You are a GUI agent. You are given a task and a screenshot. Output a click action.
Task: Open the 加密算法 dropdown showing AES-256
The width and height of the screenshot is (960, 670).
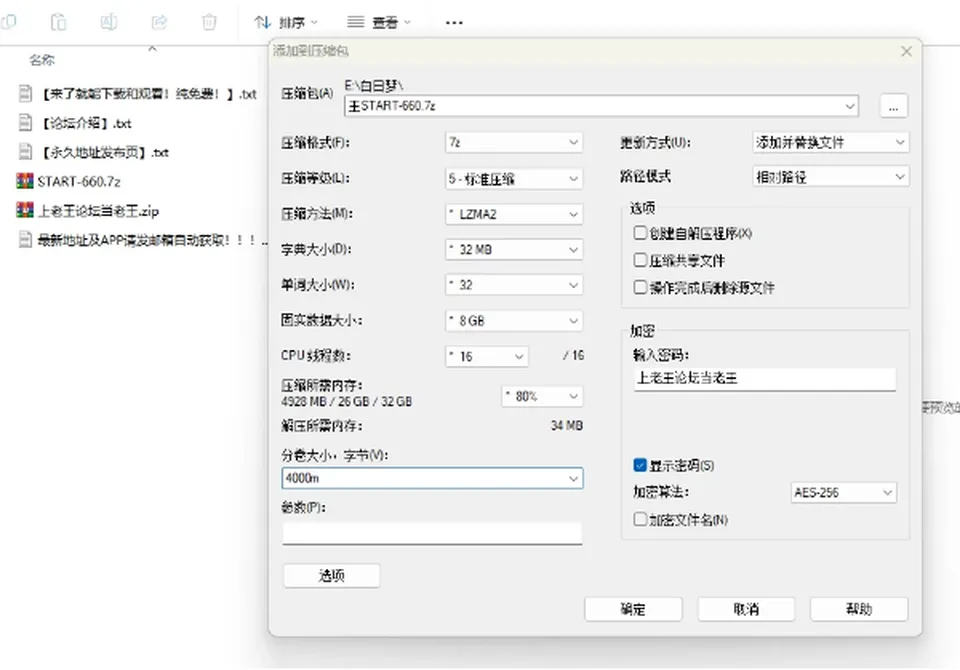coord(843,492)
